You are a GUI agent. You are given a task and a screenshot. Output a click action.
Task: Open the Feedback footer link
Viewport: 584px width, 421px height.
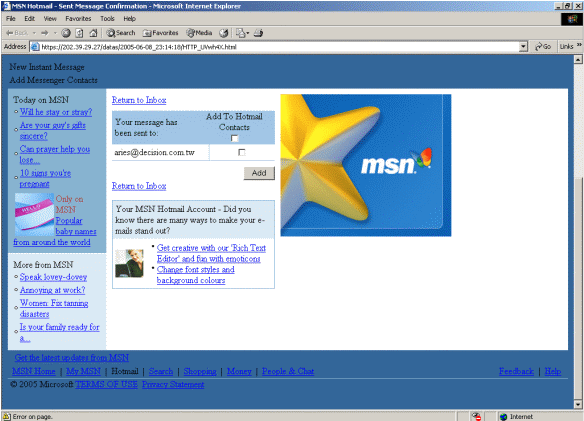[x=516, y=371]
